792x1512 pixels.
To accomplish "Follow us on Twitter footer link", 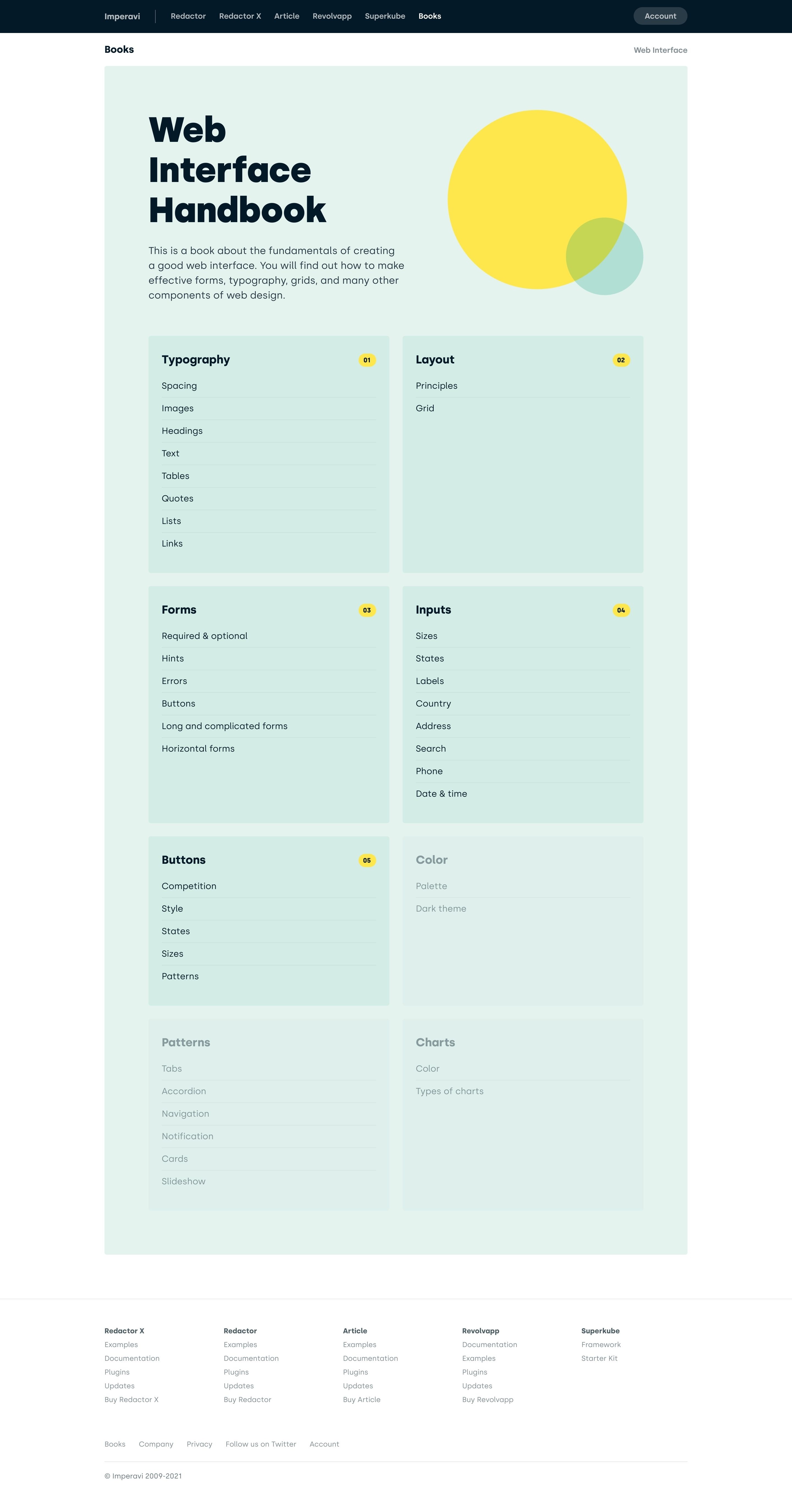I will 261,1444.
